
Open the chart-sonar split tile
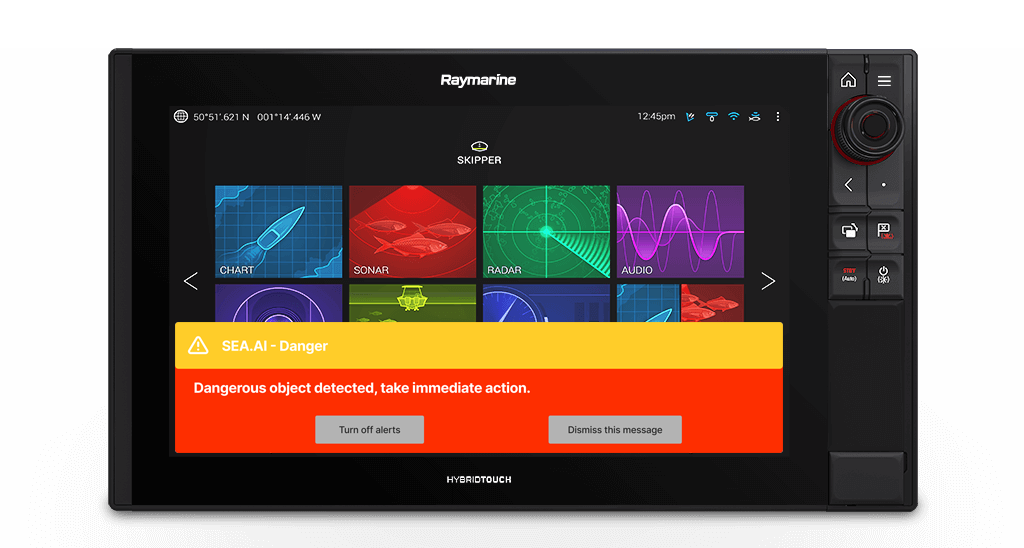coord(680,303)
